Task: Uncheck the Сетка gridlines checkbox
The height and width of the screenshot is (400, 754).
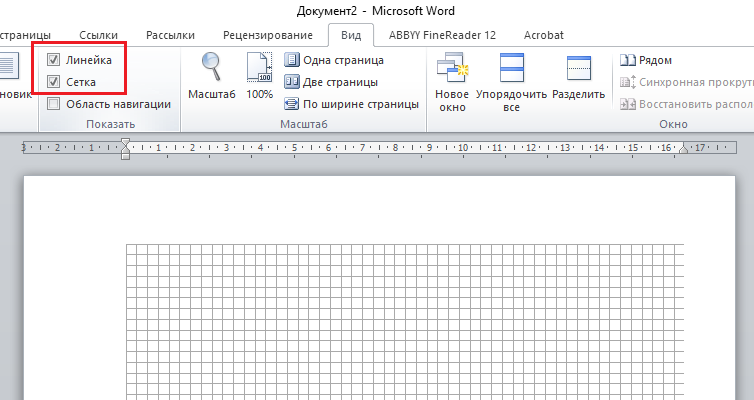Action: [x=53, y=82]
